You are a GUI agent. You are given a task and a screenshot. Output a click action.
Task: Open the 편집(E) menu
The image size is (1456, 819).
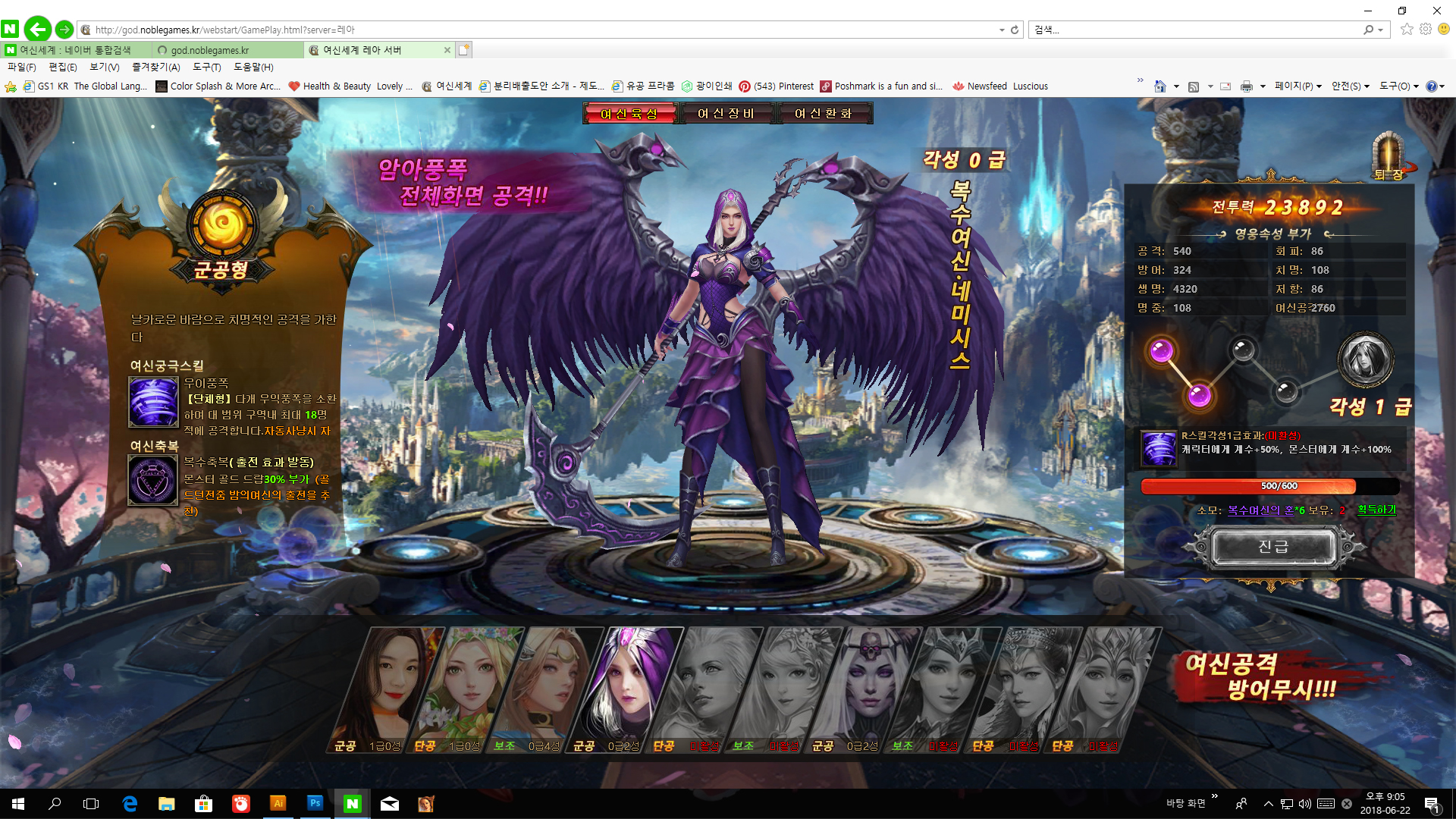coord(63,67)
